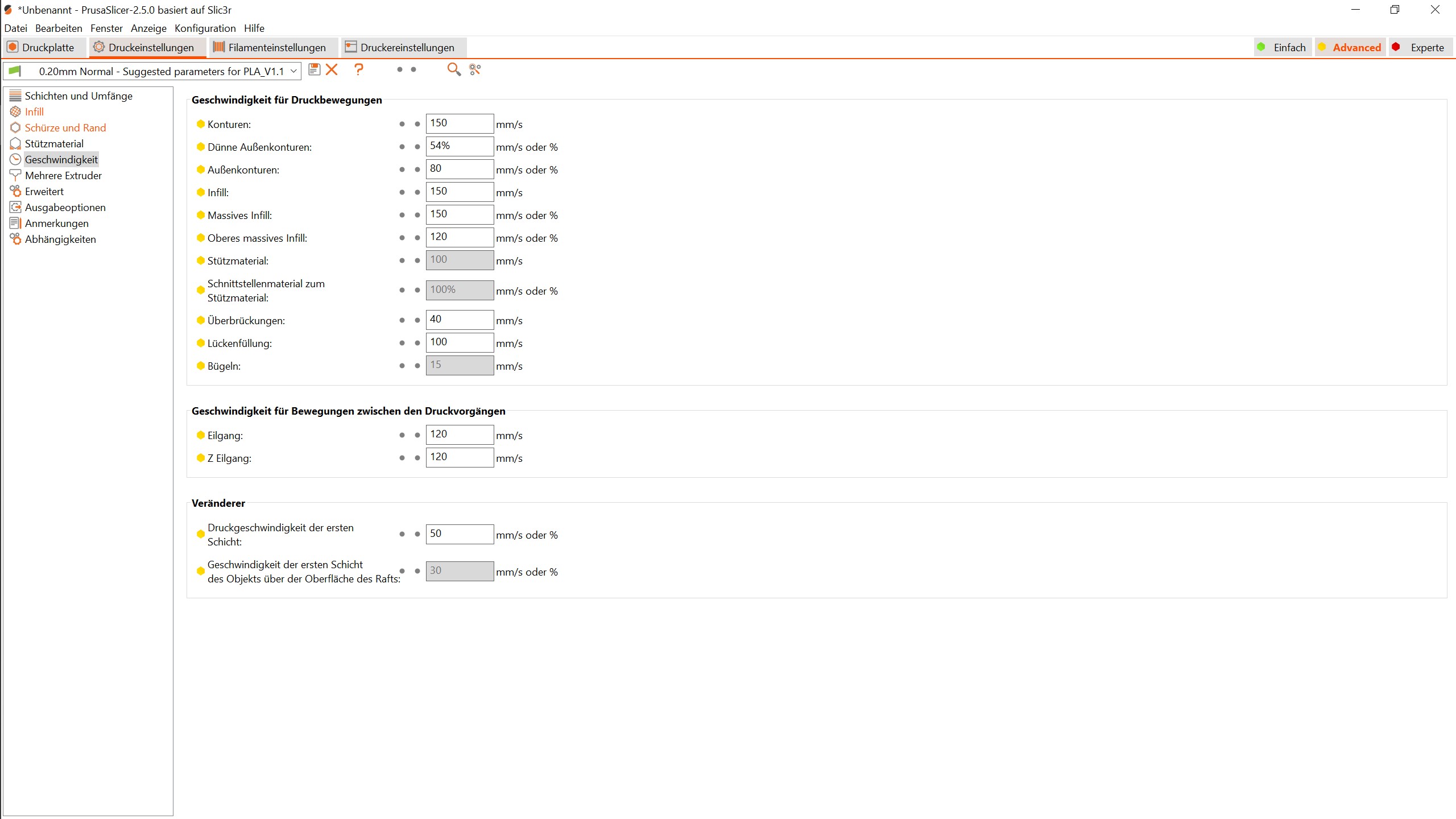Open settings search magnifier icon
Viewport: 1456px width, 819px height.
pyautogui.click(x=453, y=69)
